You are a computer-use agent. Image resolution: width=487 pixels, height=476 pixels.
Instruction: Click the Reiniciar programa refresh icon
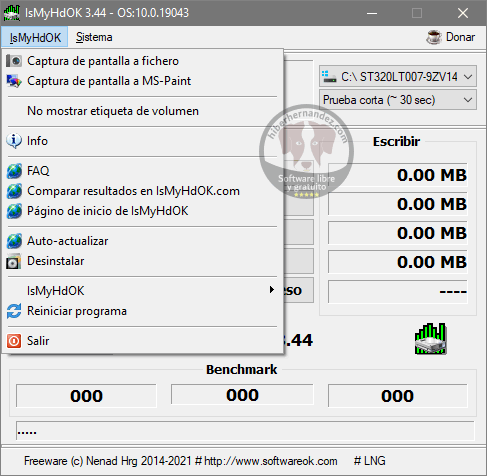coord(14,311)
